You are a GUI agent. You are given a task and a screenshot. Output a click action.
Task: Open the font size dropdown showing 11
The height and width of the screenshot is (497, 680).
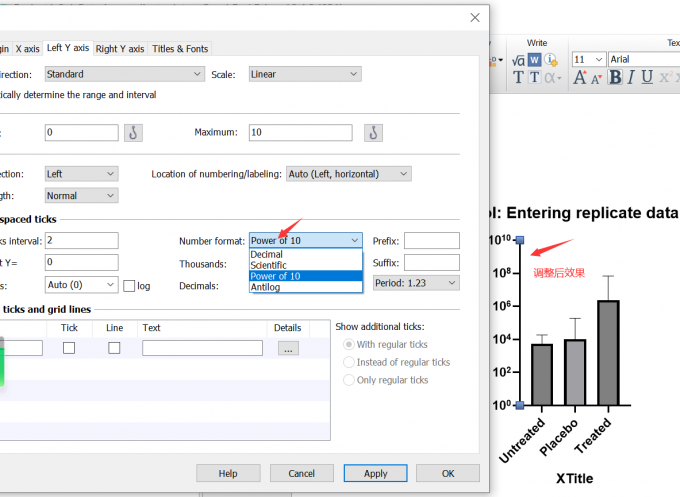point(588,60)
